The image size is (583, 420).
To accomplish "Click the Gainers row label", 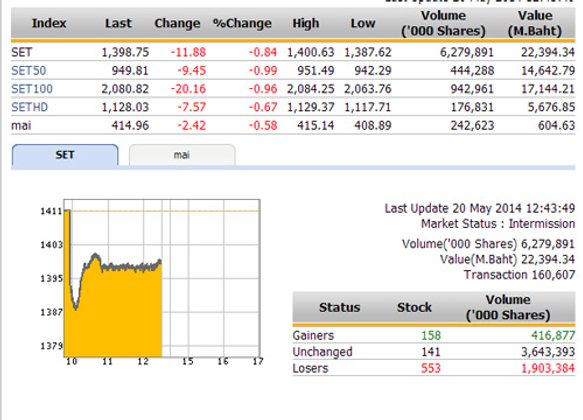I will pos(313,335).
